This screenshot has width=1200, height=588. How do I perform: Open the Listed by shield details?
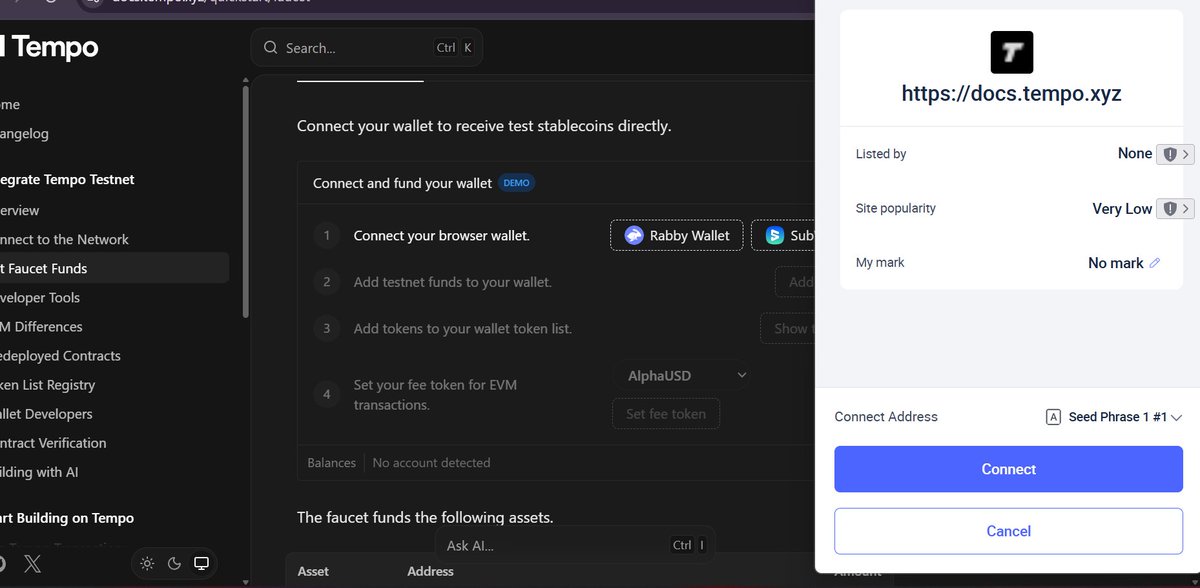[x=1175, y=154]
